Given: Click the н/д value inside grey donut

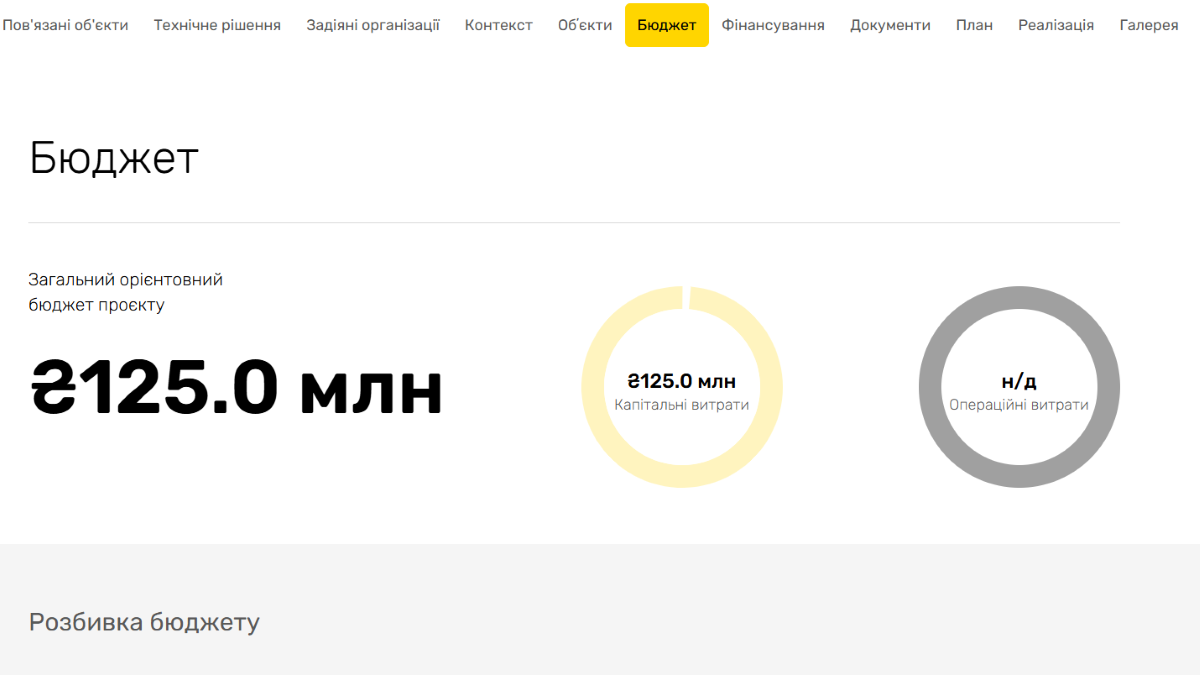Looking at the screenshot, I should click(x=1019, y=381).
